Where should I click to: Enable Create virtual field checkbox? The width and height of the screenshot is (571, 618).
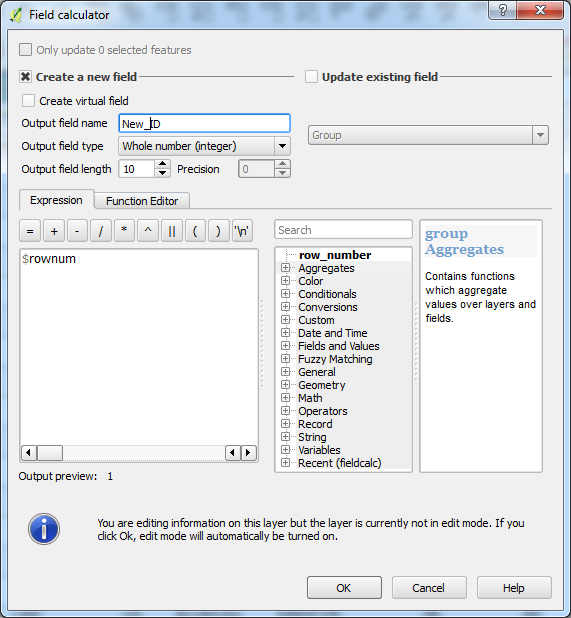(28, 101)
